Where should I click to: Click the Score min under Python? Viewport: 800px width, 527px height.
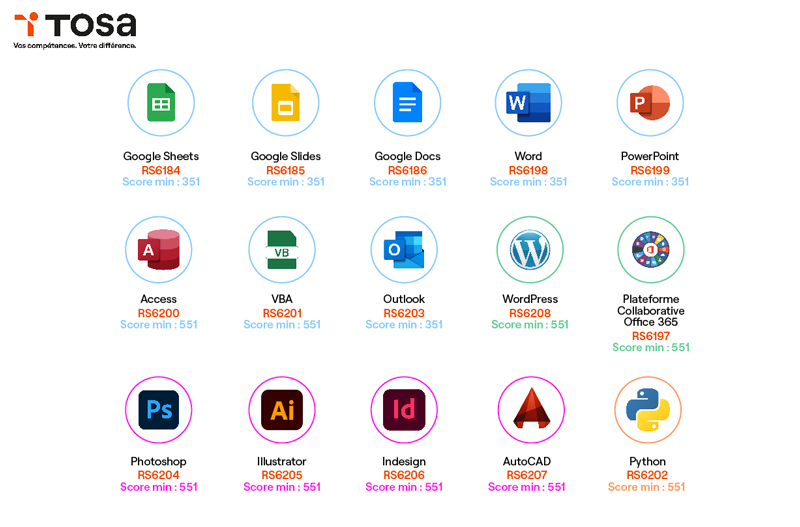click(646, 487)
